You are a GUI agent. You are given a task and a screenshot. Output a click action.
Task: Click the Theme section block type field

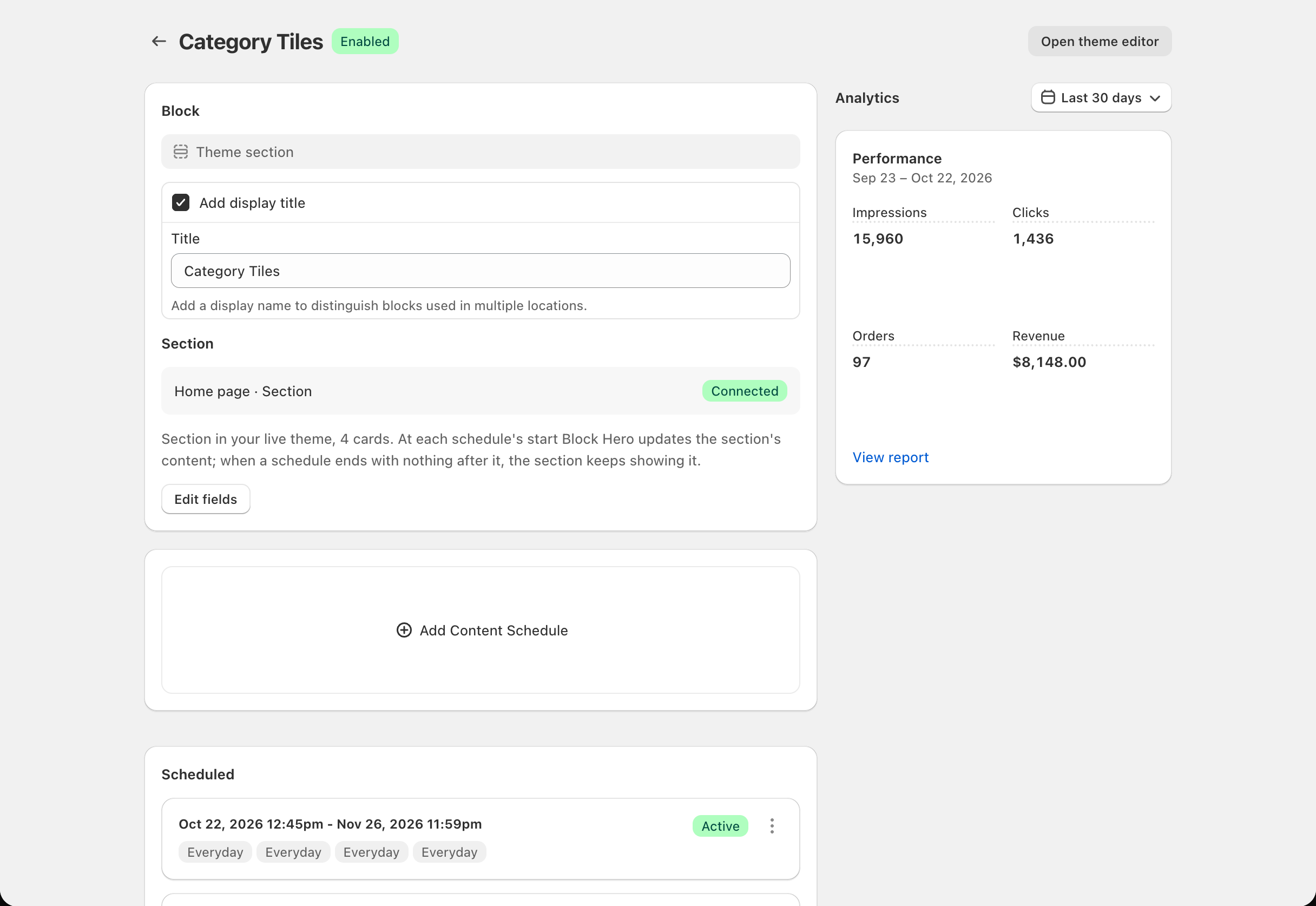[481, 152]
